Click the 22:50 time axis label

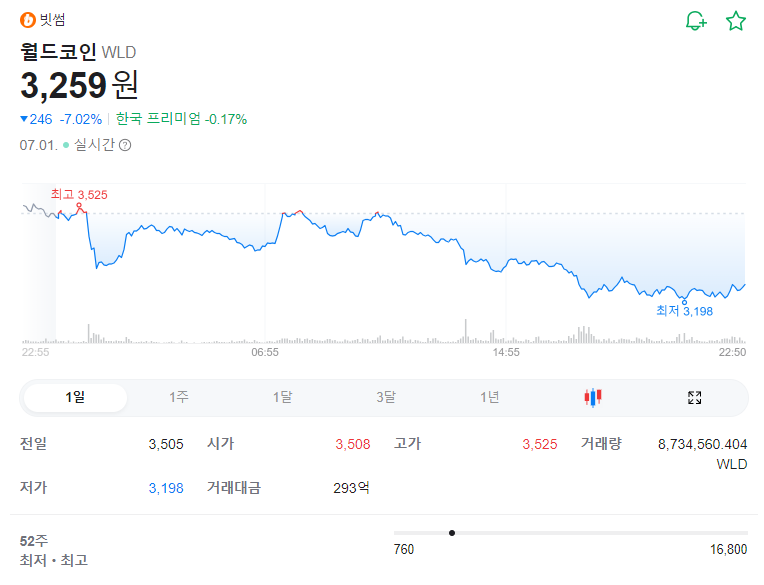click(732, 352)
